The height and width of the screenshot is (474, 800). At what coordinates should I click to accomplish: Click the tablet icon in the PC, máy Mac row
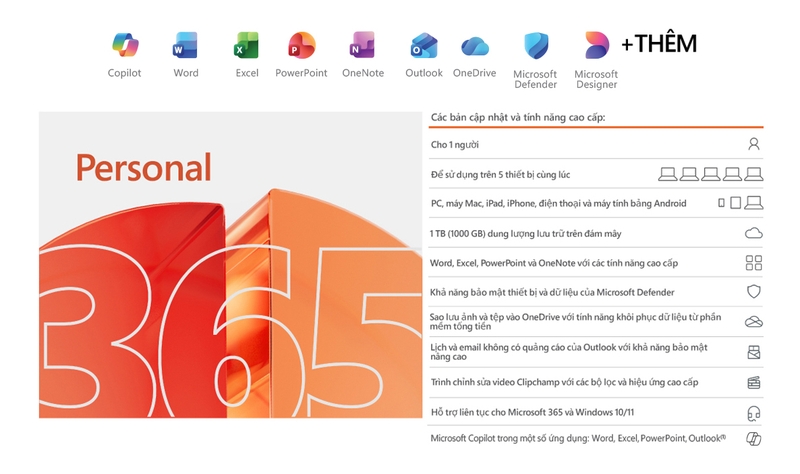click(x=735, y=203)
